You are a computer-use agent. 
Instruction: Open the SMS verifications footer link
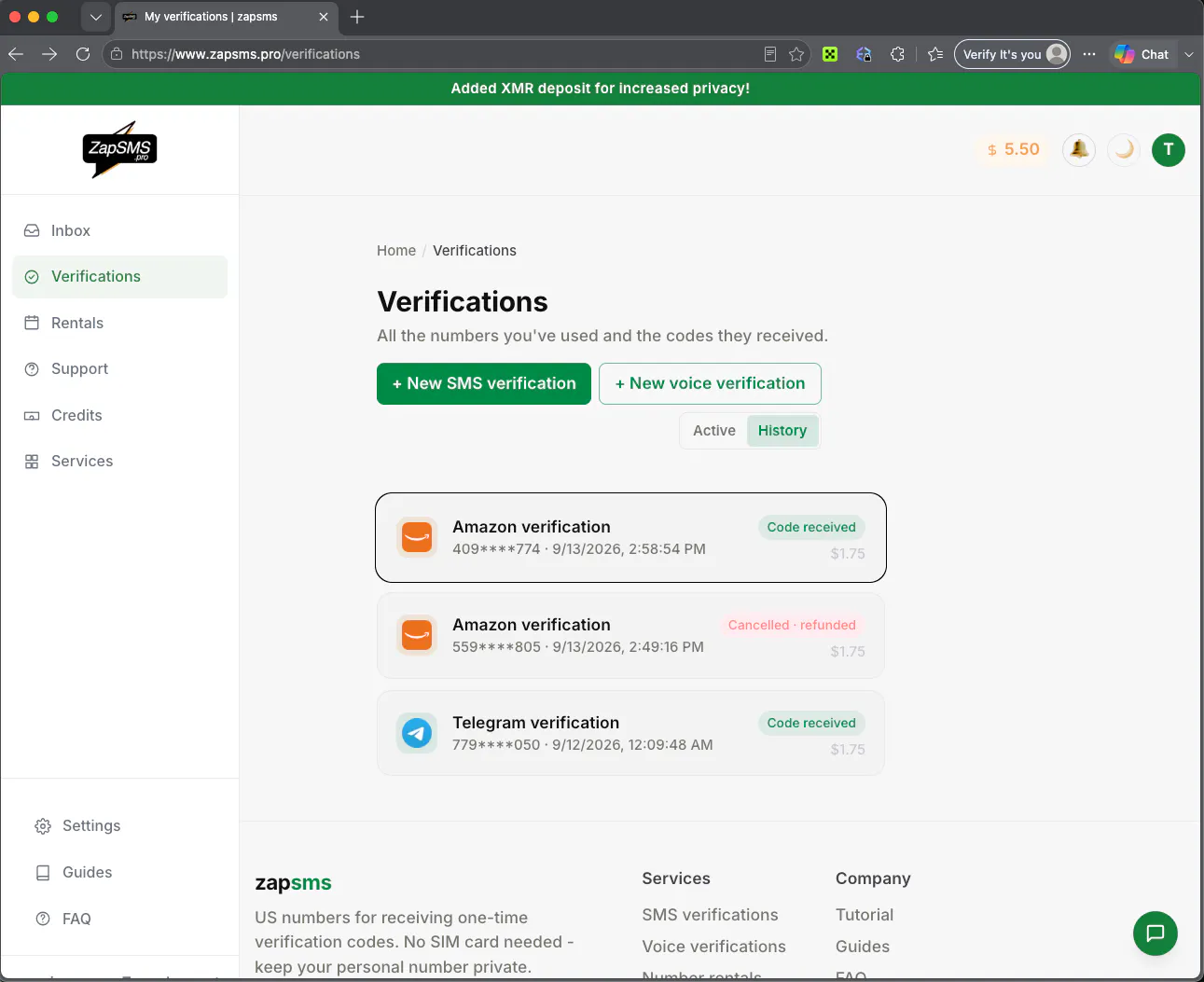tap(710, 915)
